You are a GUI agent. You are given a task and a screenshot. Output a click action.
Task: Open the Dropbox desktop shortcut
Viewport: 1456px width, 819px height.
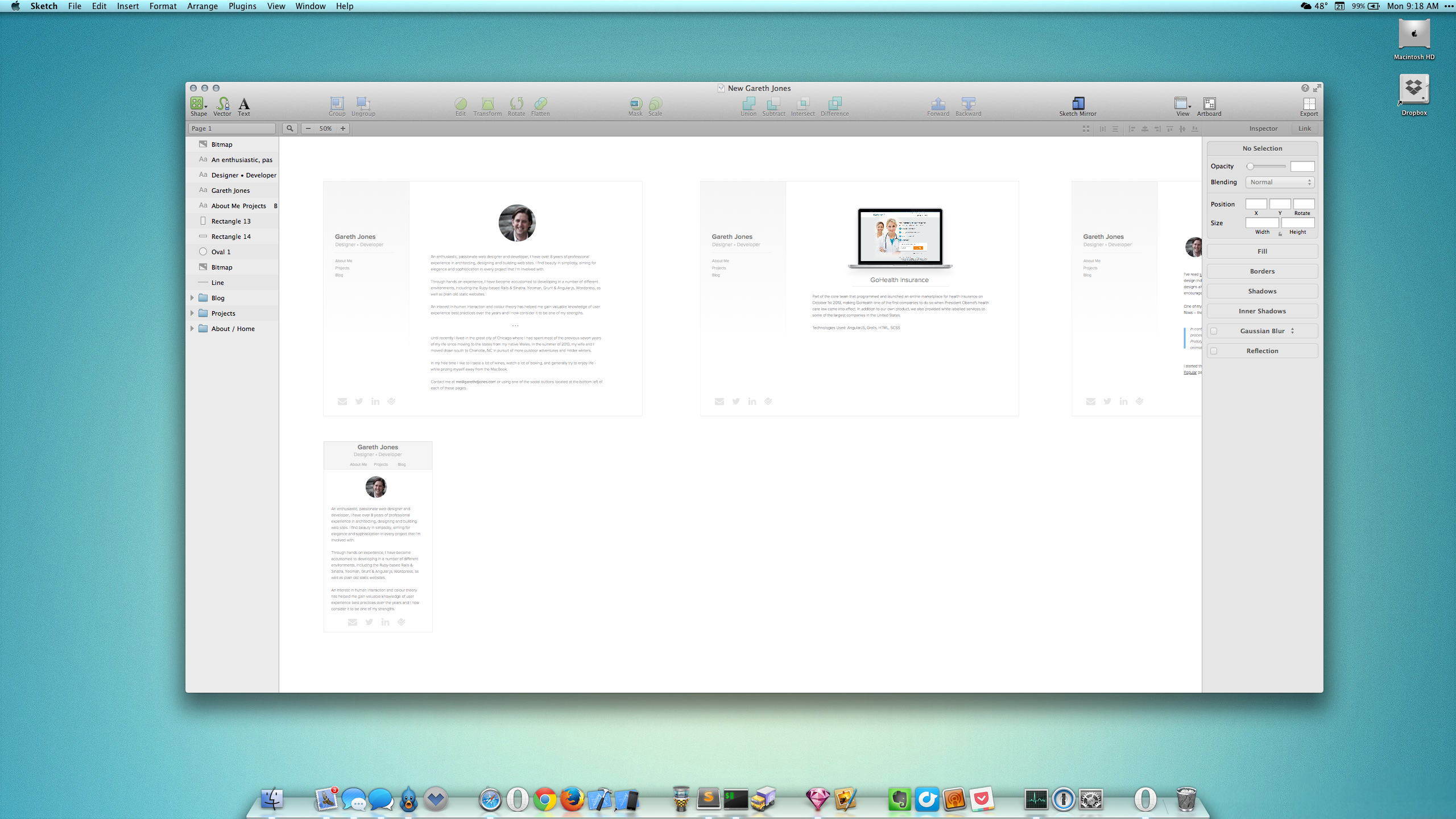(x=1414, y=96)
